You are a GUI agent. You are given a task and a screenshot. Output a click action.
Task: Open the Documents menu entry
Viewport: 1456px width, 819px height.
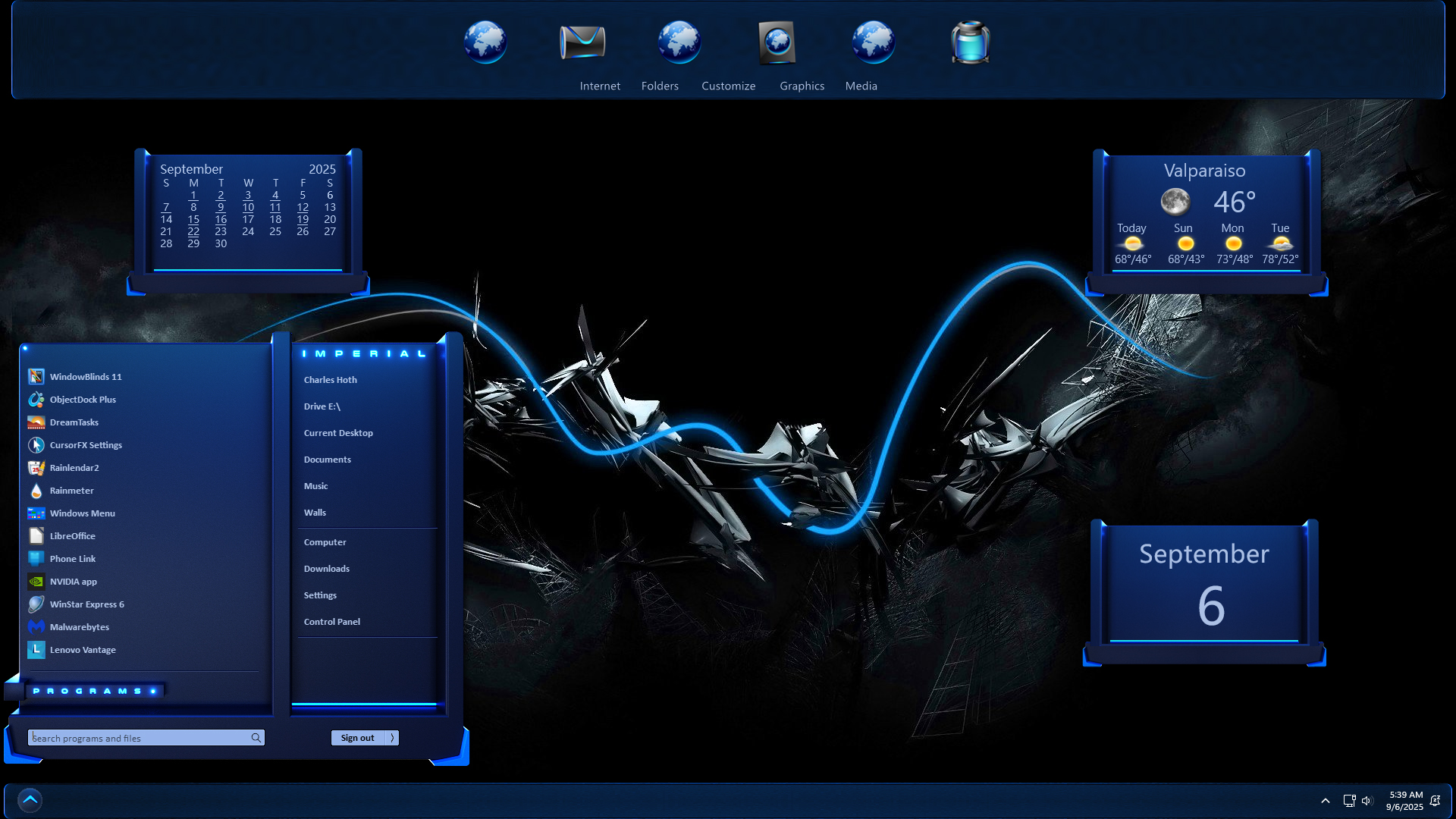(327, 460)
